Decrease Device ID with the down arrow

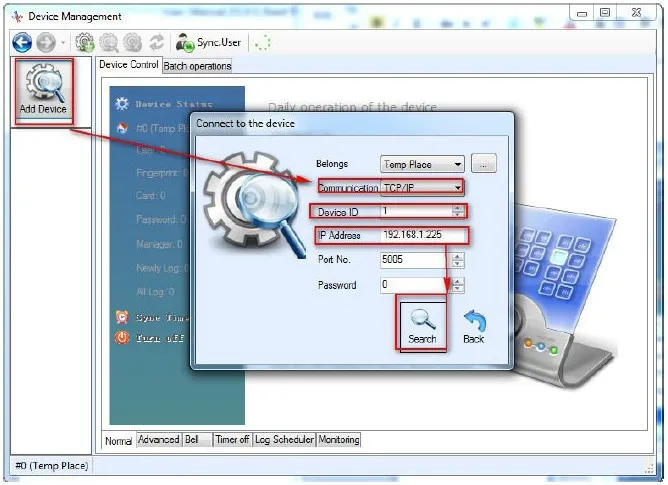point(458,214)
